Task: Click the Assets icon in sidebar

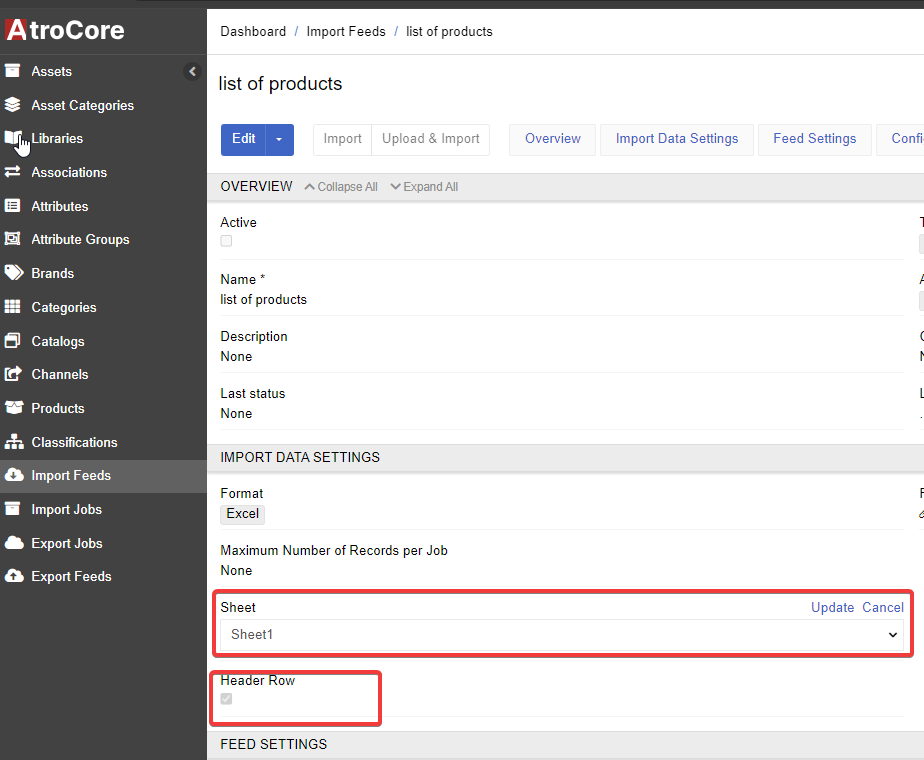Action: click(13, 71)
